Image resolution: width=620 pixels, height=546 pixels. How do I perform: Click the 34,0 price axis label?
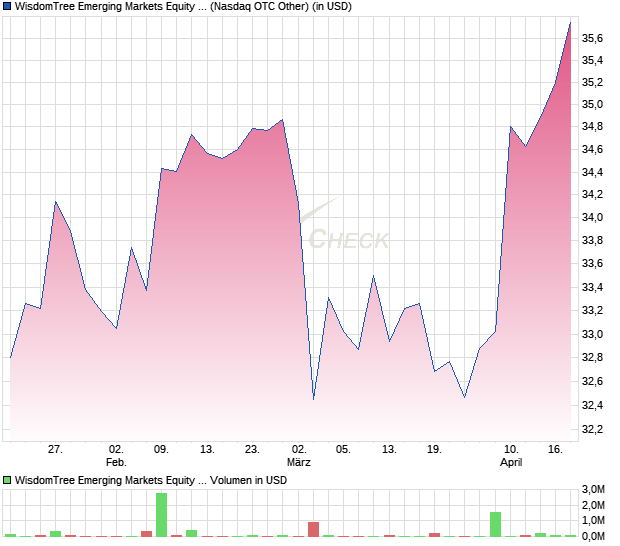(x=592, y=217)
